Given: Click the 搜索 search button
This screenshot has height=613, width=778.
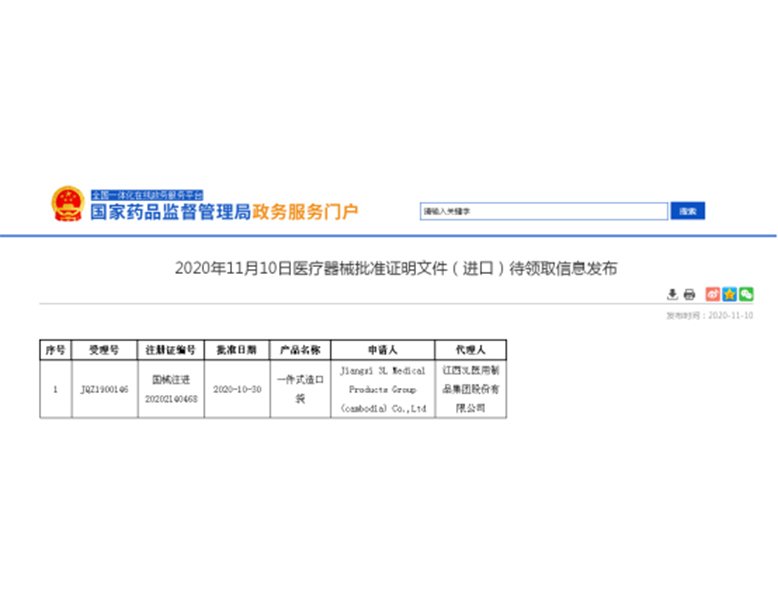Looking at the screenshot, I should tap(688, 211).
